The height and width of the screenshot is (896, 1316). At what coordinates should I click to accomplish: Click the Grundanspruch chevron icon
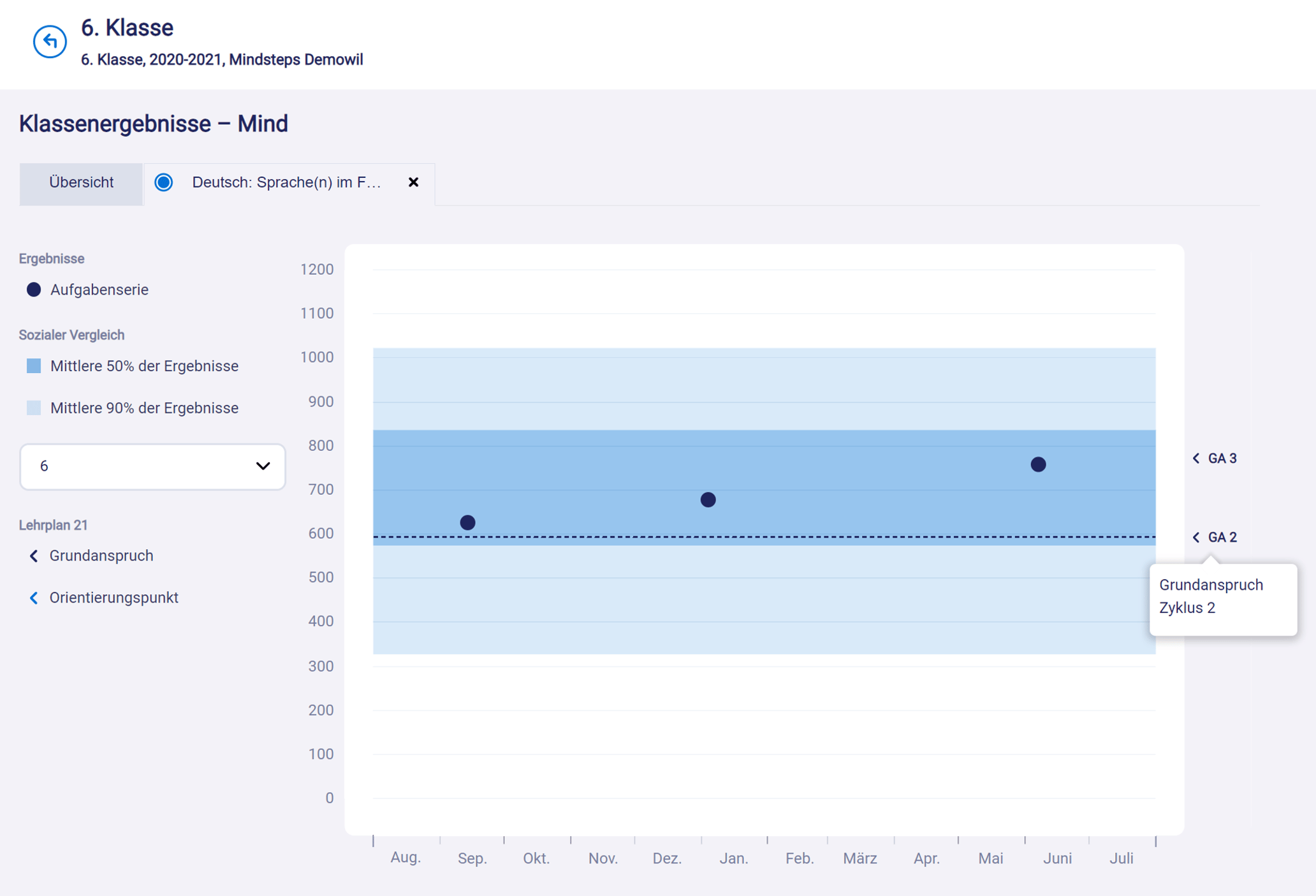(34, 556)
